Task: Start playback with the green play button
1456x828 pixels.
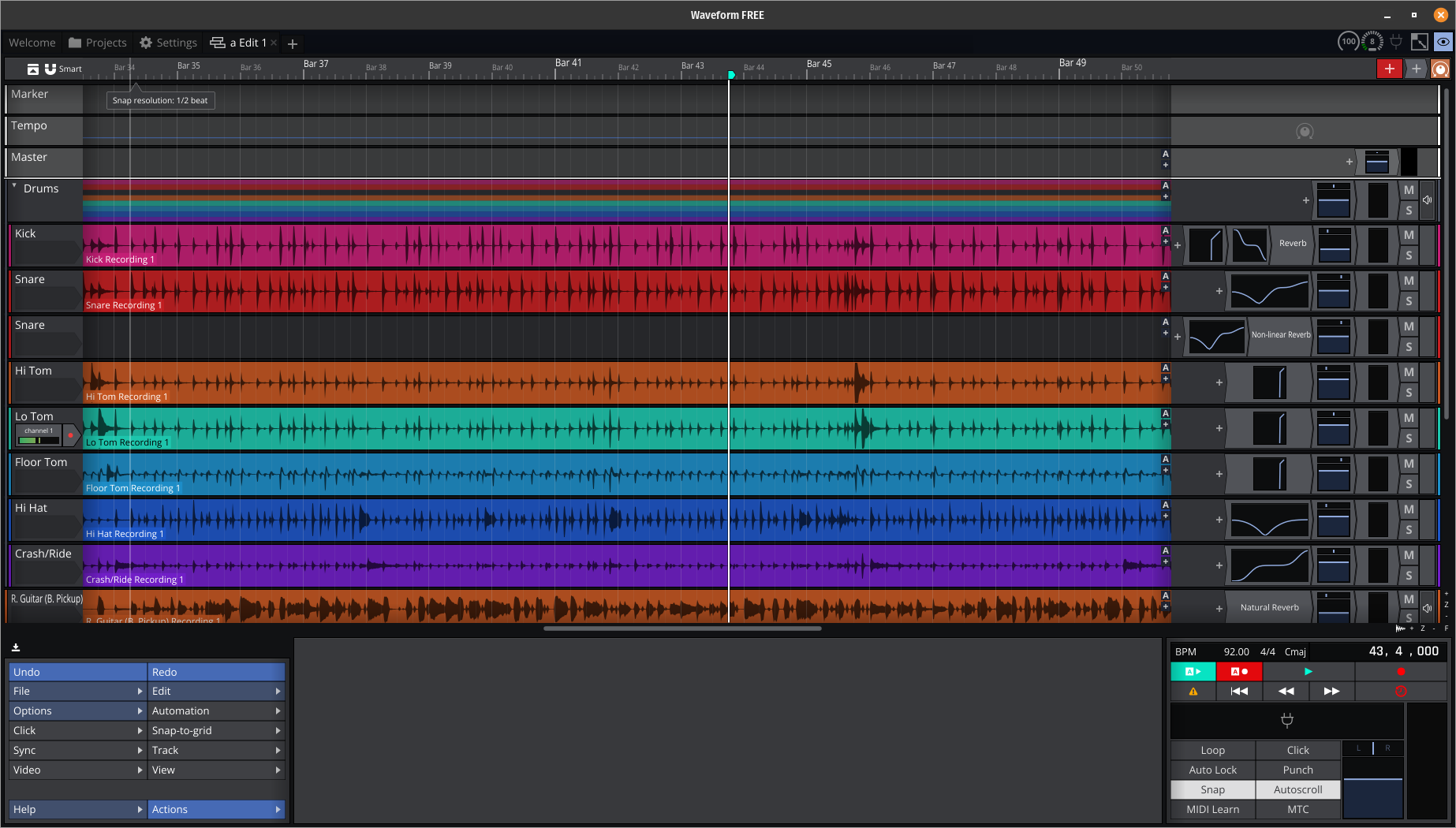Action: (x=1309, y=671)
